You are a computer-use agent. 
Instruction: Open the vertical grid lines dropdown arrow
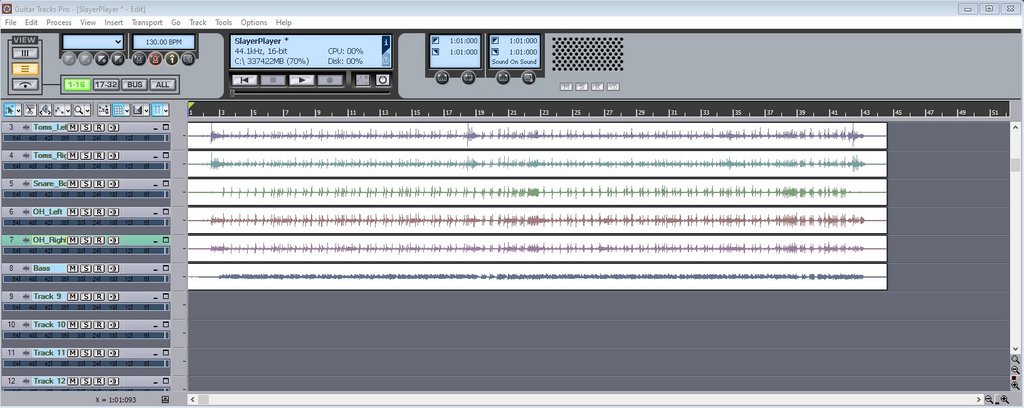click(x=167, y=110)
